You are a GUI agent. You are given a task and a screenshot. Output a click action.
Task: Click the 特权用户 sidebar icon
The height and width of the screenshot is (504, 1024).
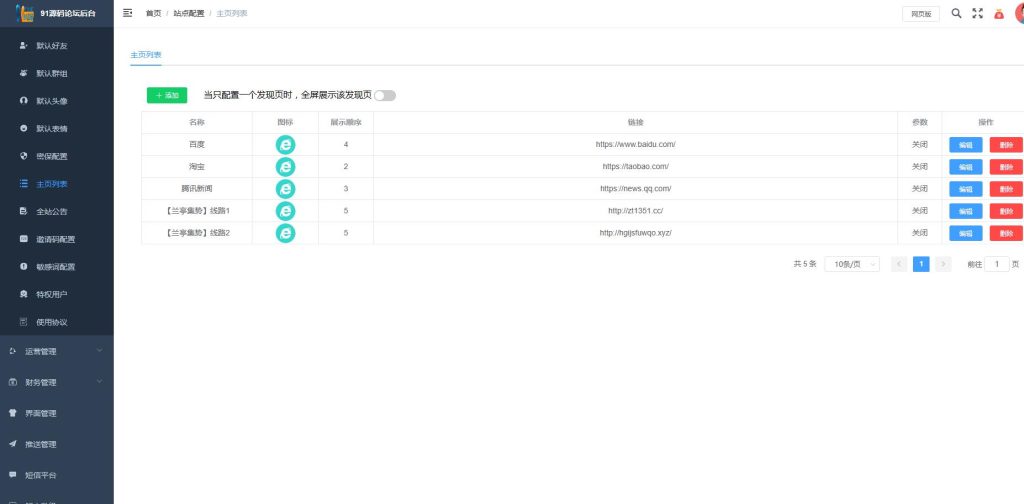(x=24, y=294)
